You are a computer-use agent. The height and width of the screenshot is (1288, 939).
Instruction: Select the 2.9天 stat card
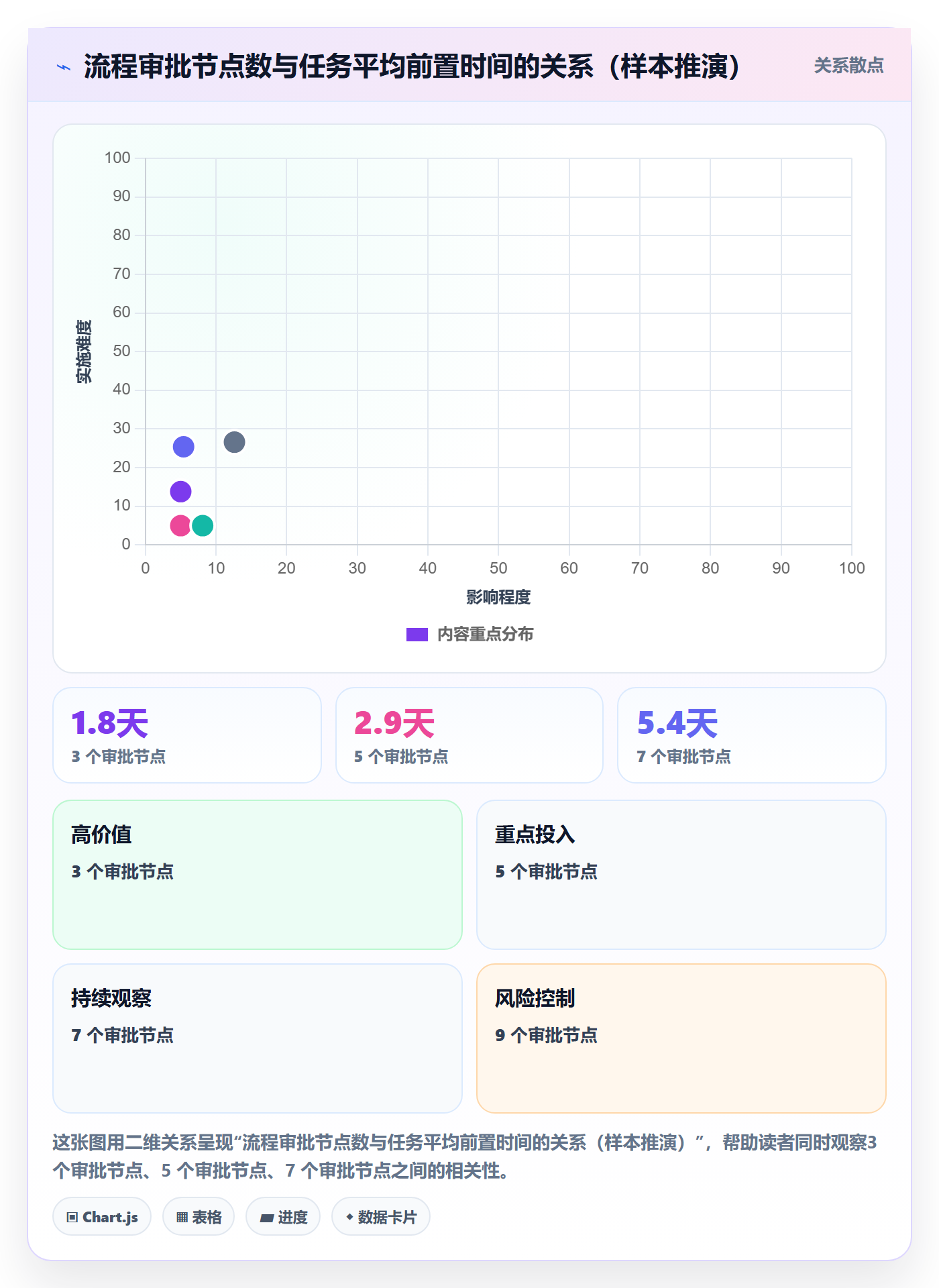pos(469,735)
